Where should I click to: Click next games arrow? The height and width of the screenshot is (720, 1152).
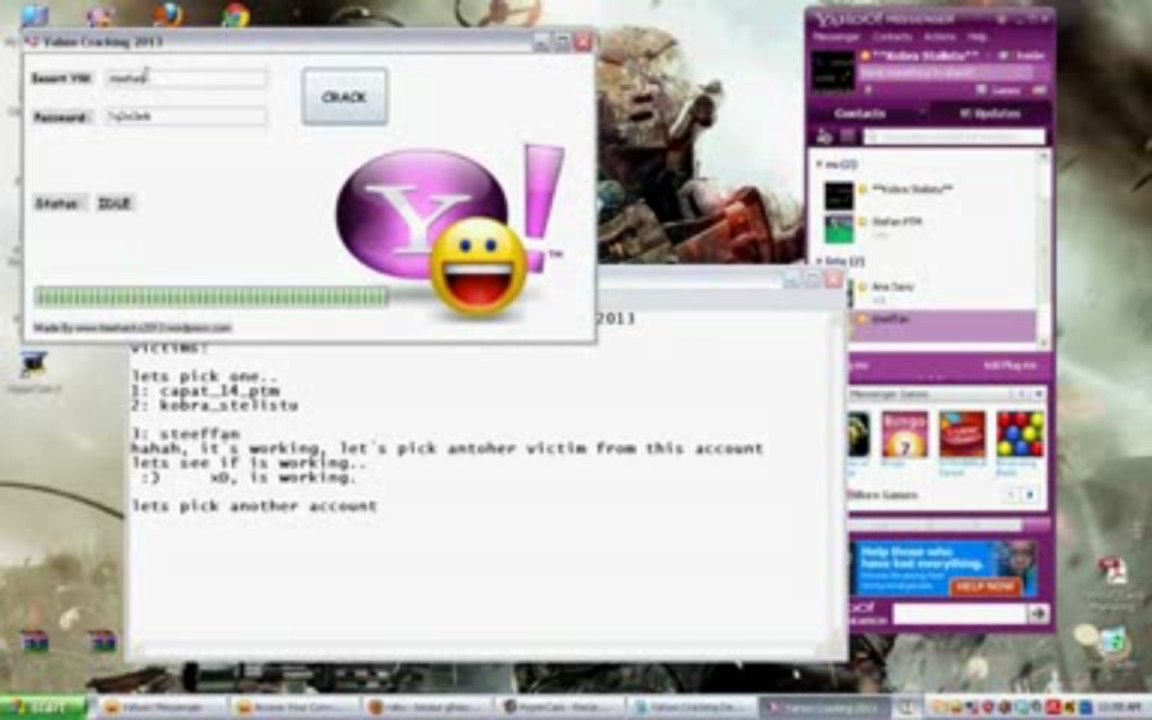pos(1031,494)
